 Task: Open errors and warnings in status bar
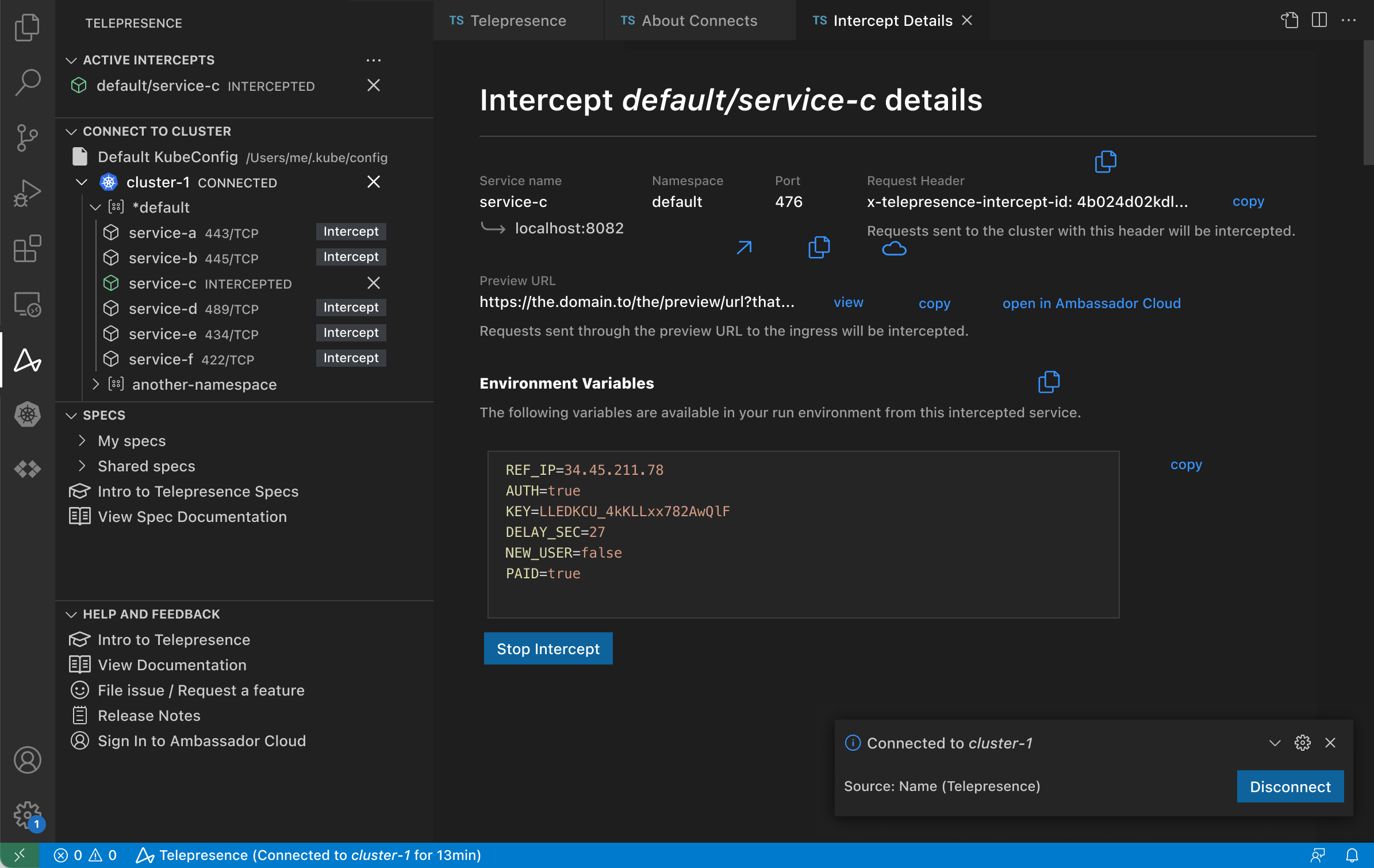(85, 855)
